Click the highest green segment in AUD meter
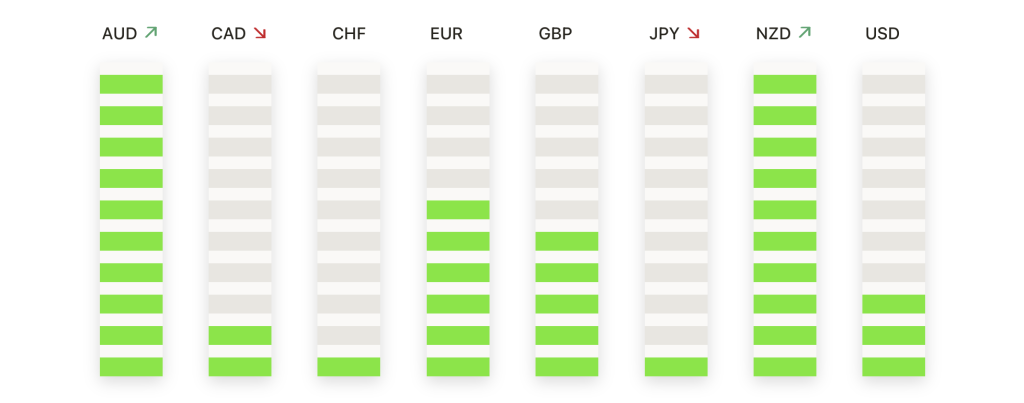 [x=131, y=84]
